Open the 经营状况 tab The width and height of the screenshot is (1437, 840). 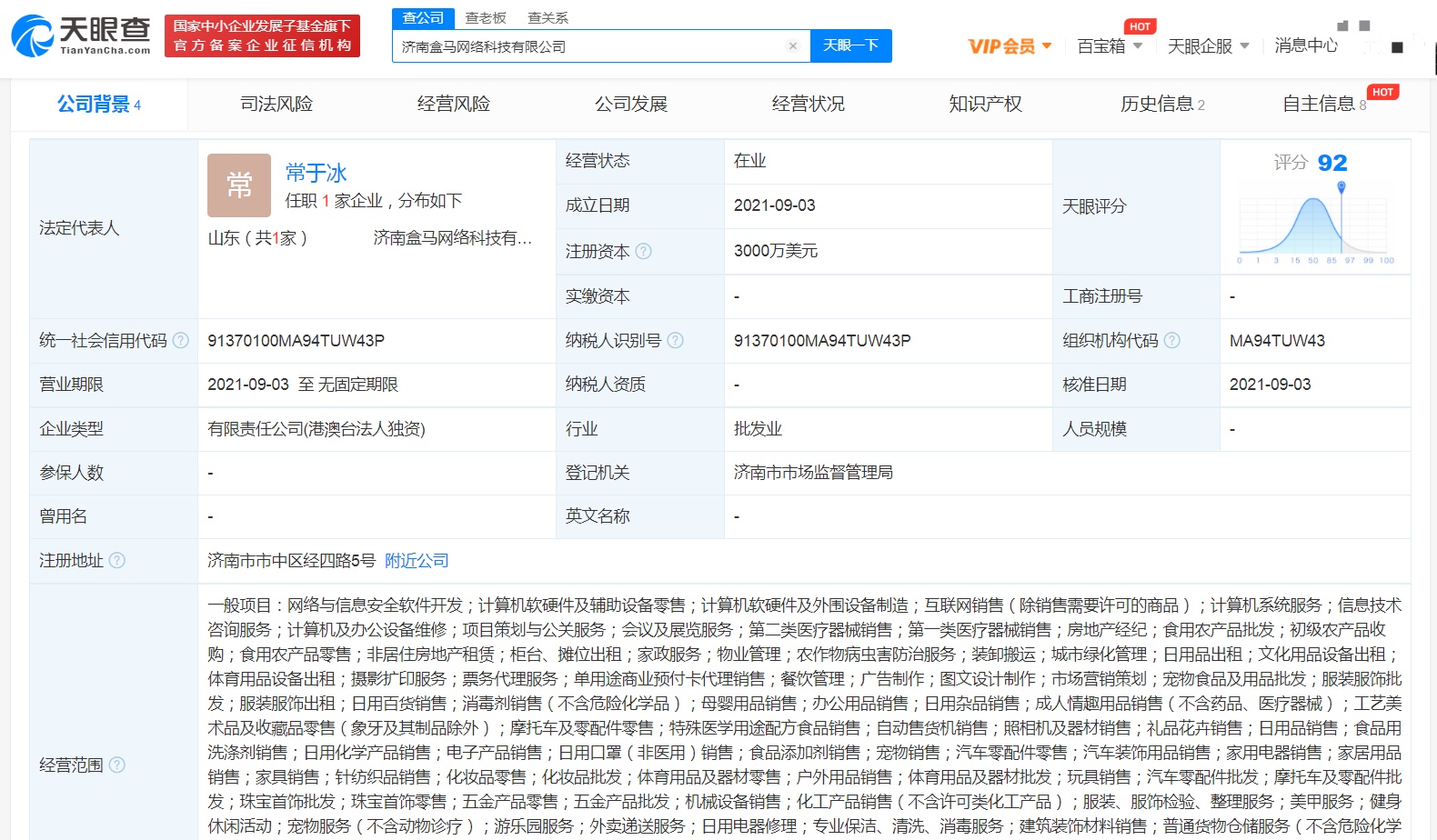809,104
